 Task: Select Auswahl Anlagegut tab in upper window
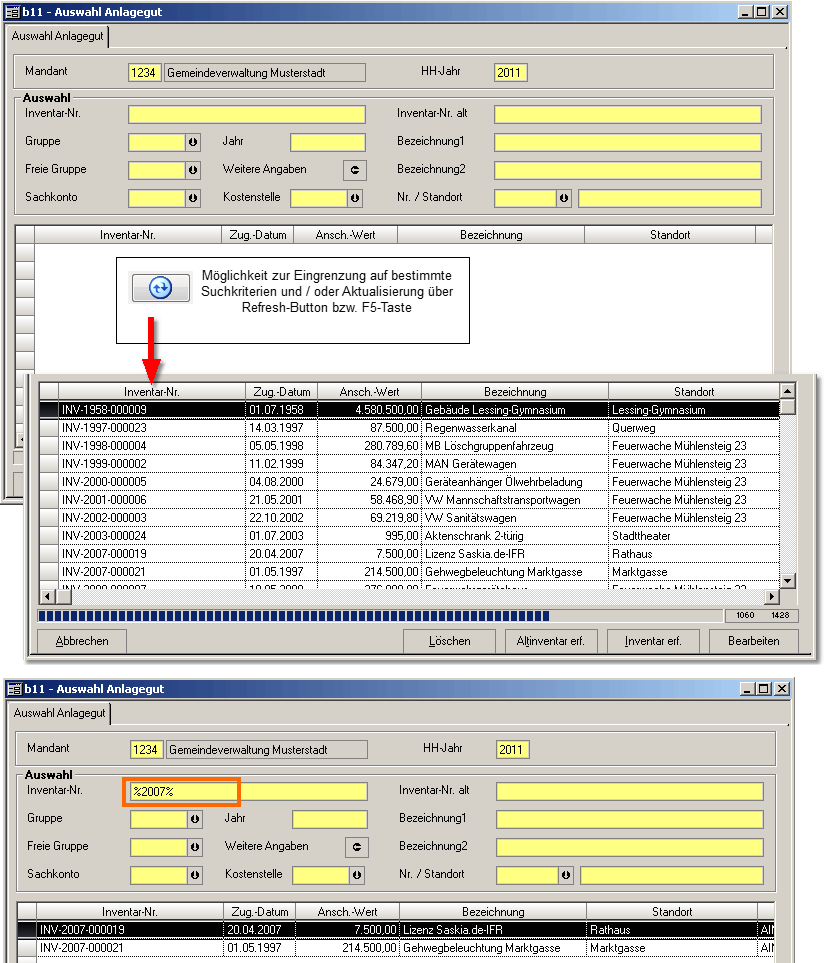pyautogui.click(x=58, y=35)
